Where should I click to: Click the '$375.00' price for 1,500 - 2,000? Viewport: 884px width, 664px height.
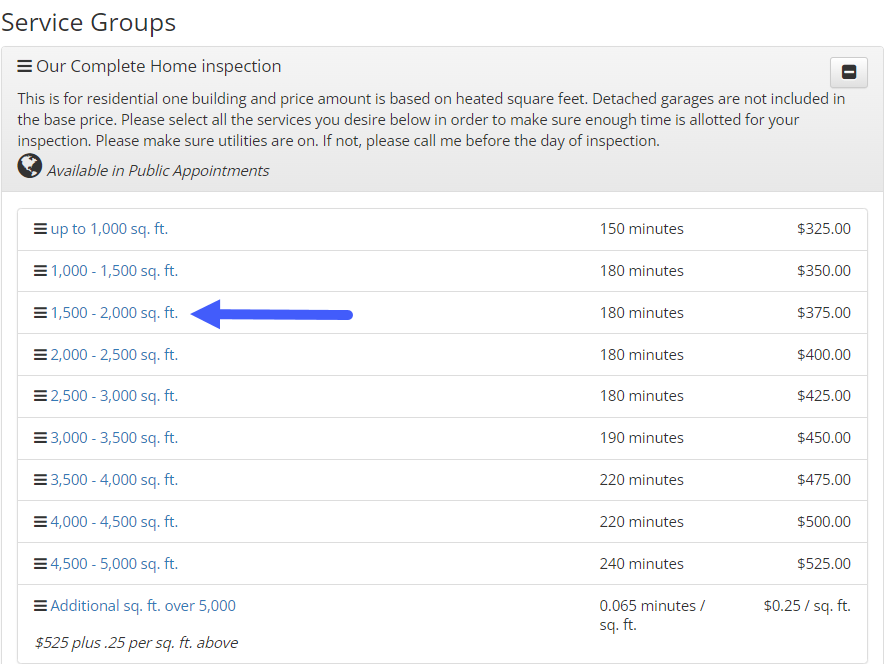point(825,312)
